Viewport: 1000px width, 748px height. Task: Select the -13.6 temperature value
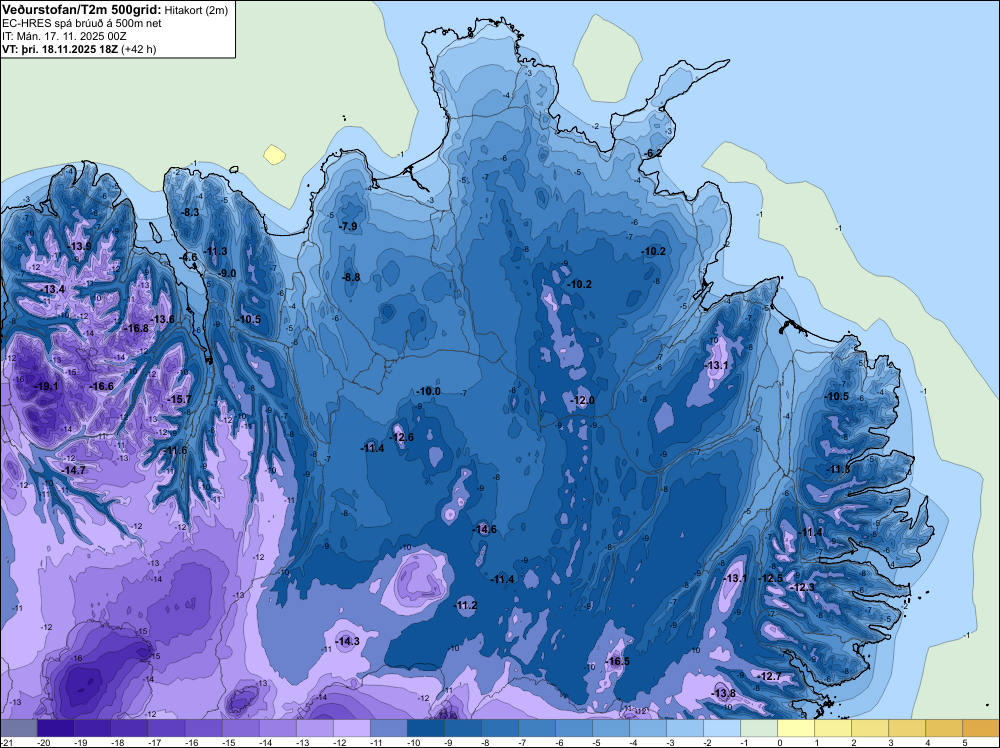(x=162, y=319)
